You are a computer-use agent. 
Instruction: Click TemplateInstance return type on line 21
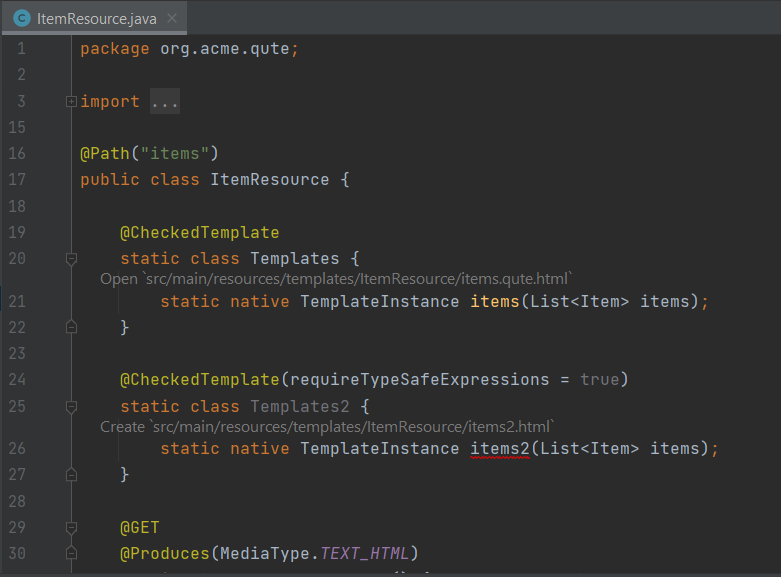[380, 301]
